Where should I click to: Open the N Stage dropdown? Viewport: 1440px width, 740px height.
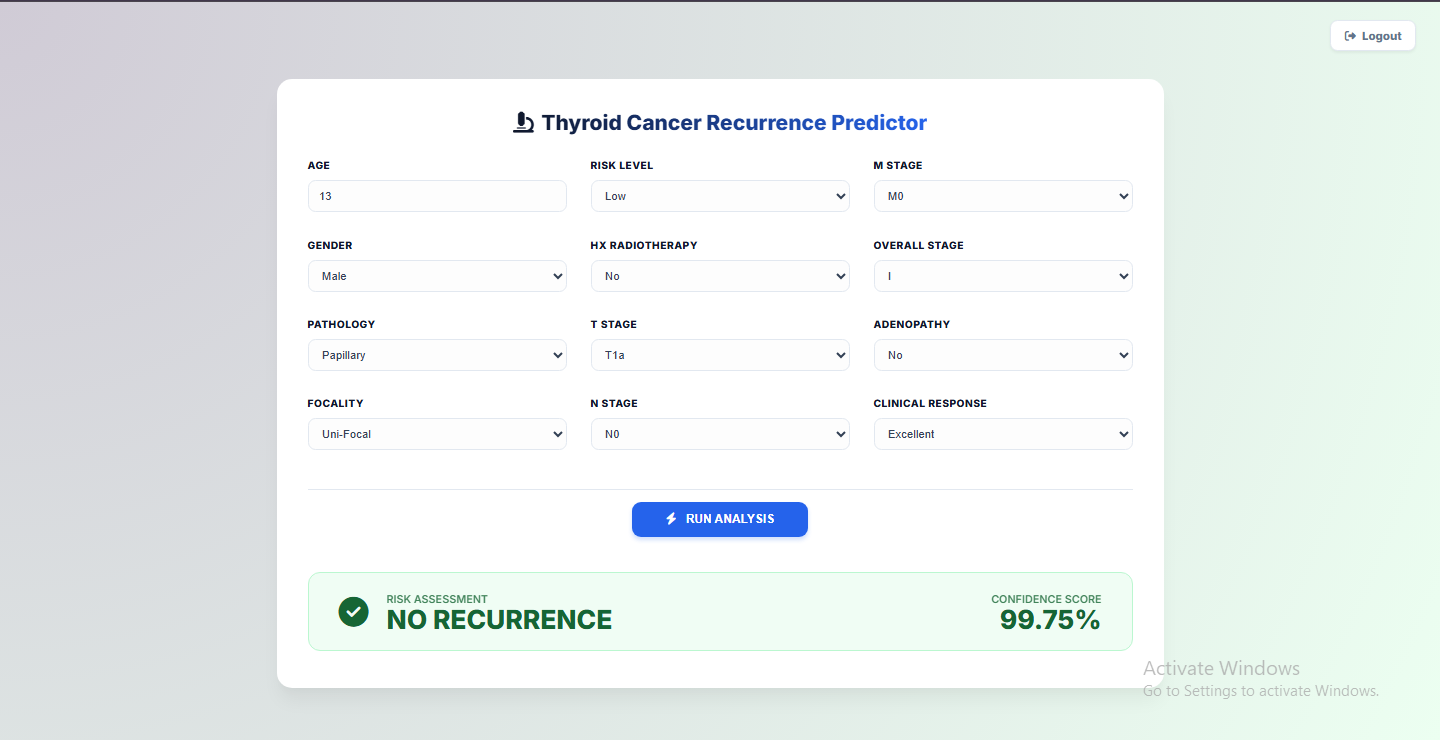pos(720,434)
